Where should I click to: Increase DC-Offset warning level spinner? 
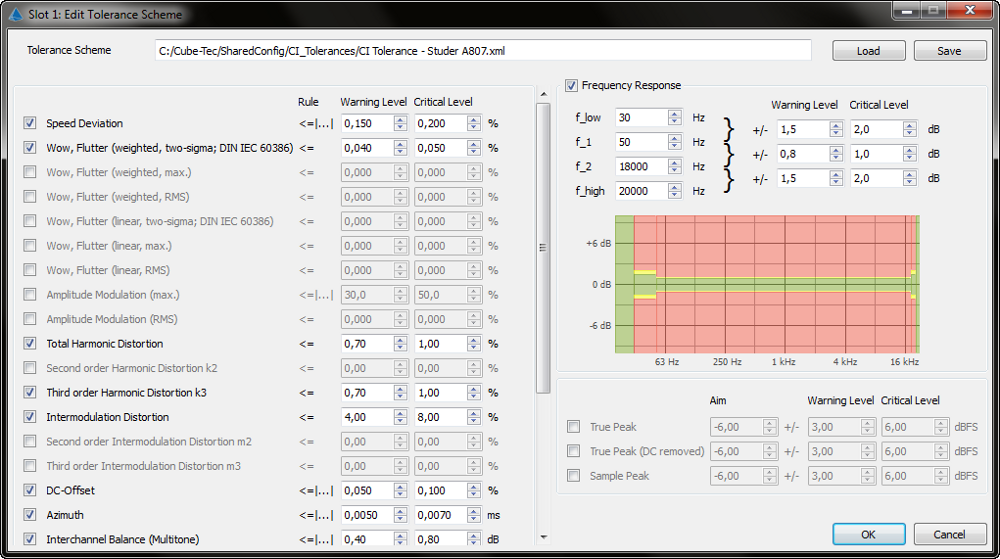coord(400,486)
